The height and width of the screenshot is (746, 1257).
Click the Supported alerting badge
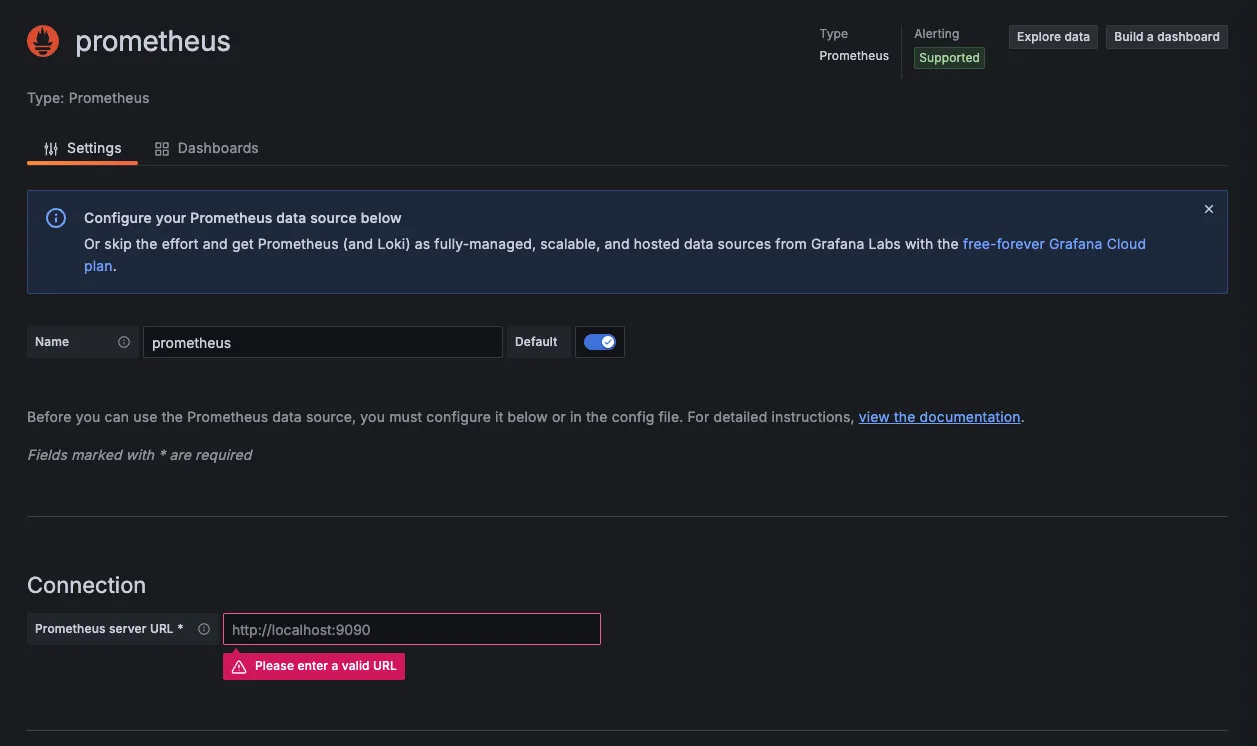coord(949,58)
